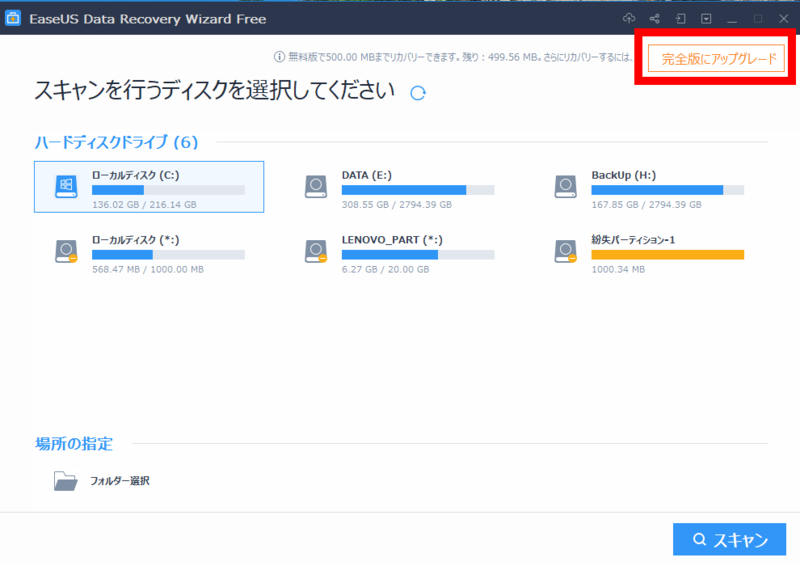Click the 完全版にアップグレード button
This screenshot has width=800, height=566.
716,59
